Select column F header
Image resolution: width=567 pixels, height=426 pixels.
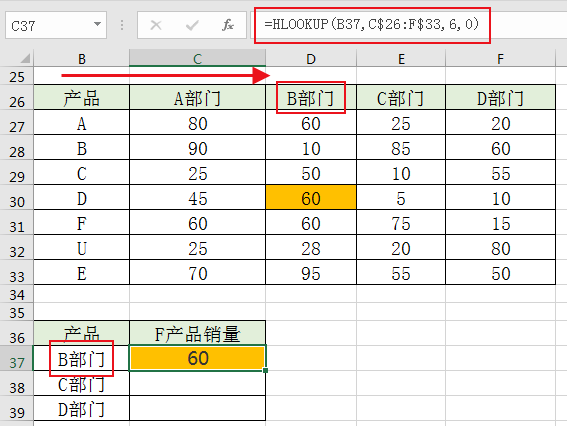point(500,59)
